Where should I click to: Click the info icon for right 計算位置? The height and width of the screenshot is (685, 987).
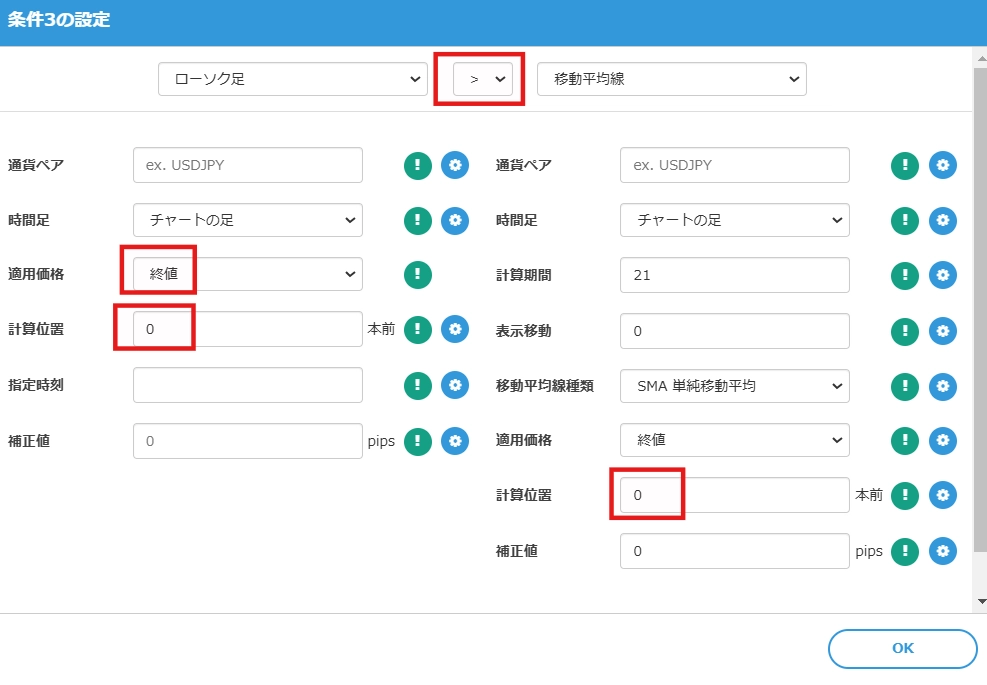coord(905,495)
